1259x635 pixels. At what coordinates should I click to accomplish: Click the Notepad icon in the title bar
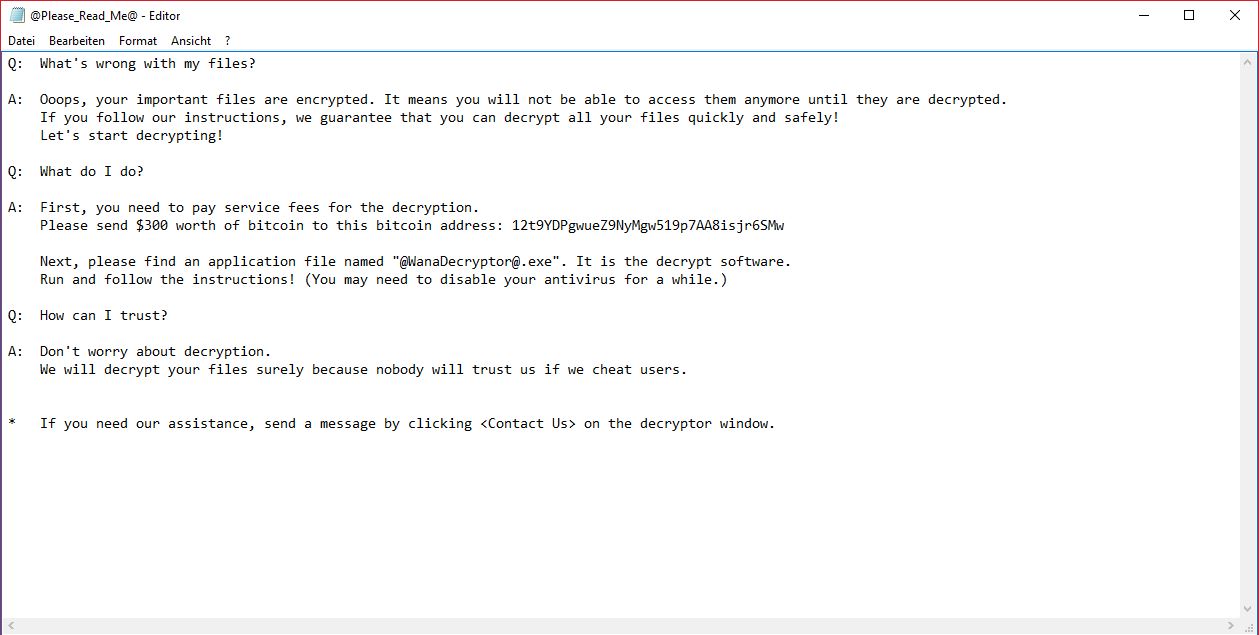tap(16, 16)
